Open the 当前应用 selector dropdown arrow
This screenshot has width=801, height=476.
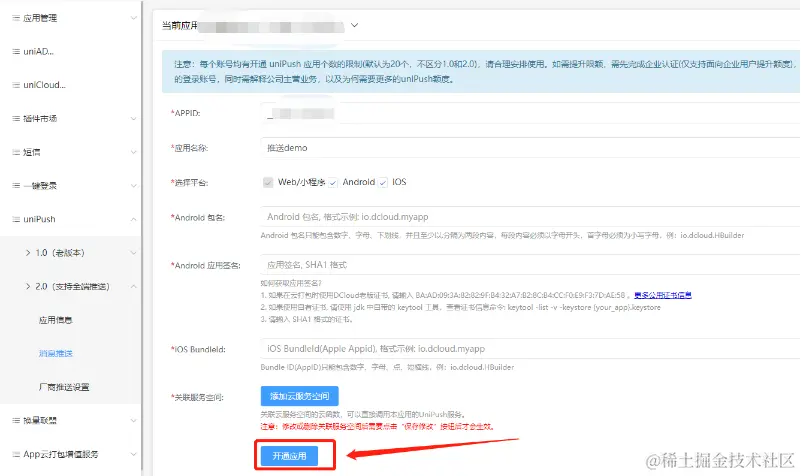click(x=354, y=25)
